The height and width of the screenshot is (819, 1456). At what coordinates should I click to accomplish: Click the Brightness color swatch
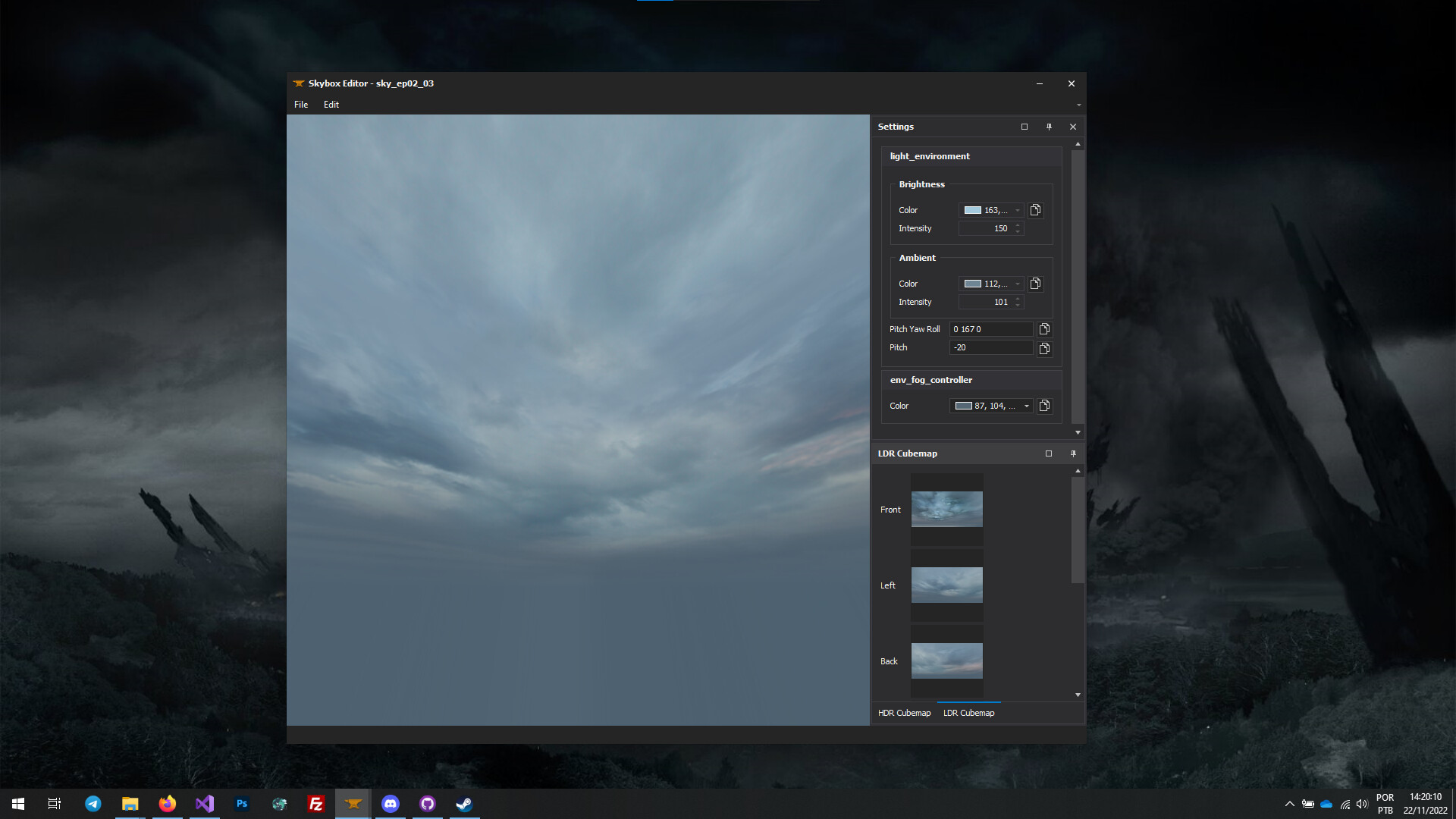973,210
